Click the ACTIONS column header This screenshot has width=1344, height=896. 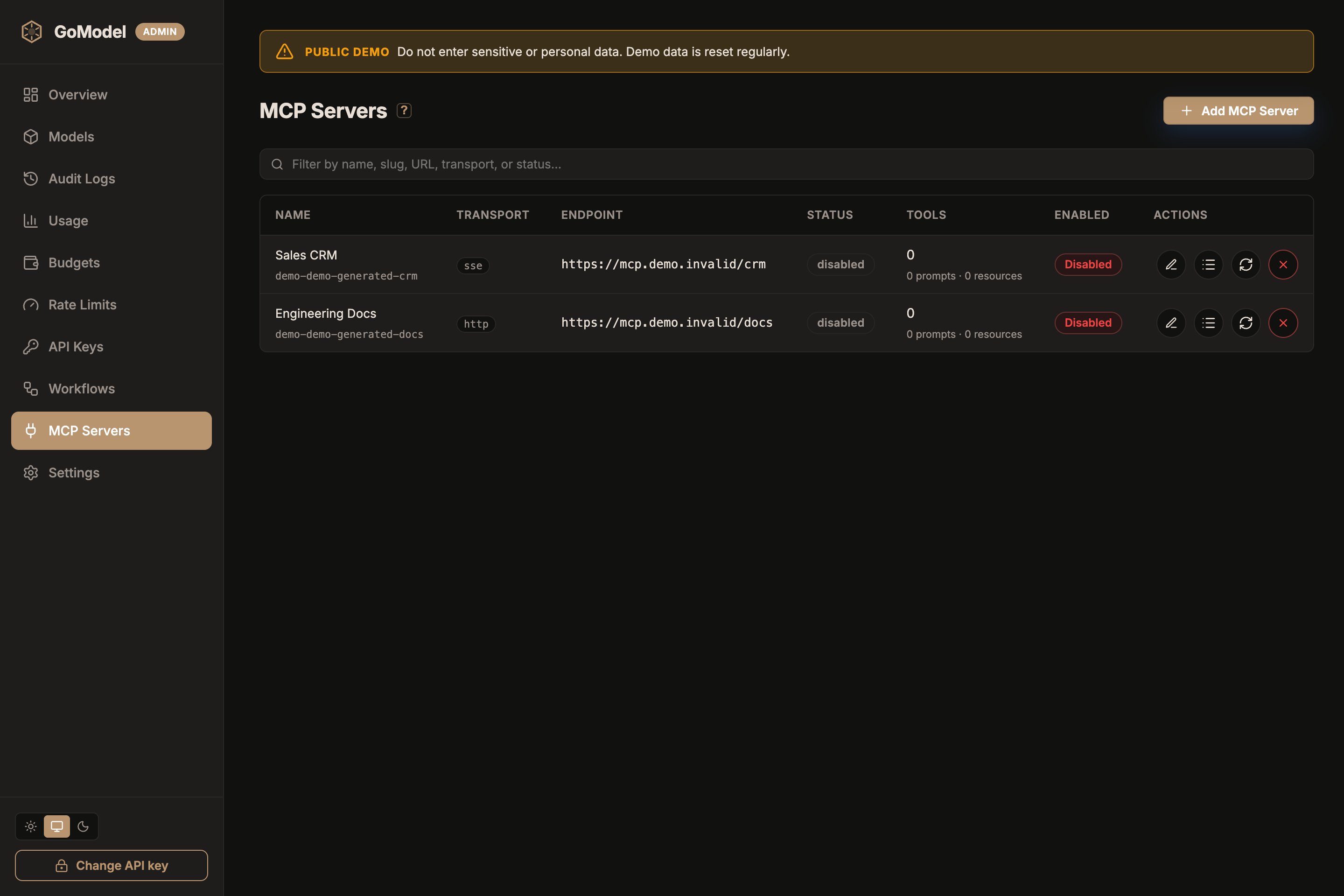click(x=1180, y=215)
